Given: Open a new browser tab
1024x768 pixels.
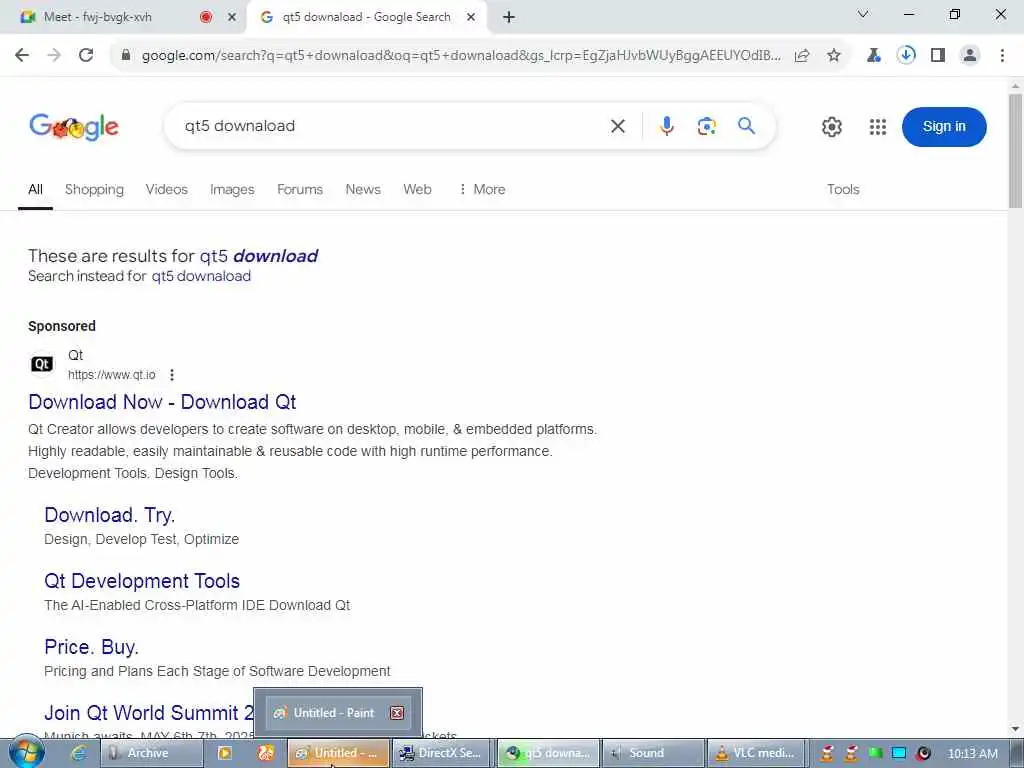Looking at the screenshot, I should pyautogui.click(x=509, y=18).
